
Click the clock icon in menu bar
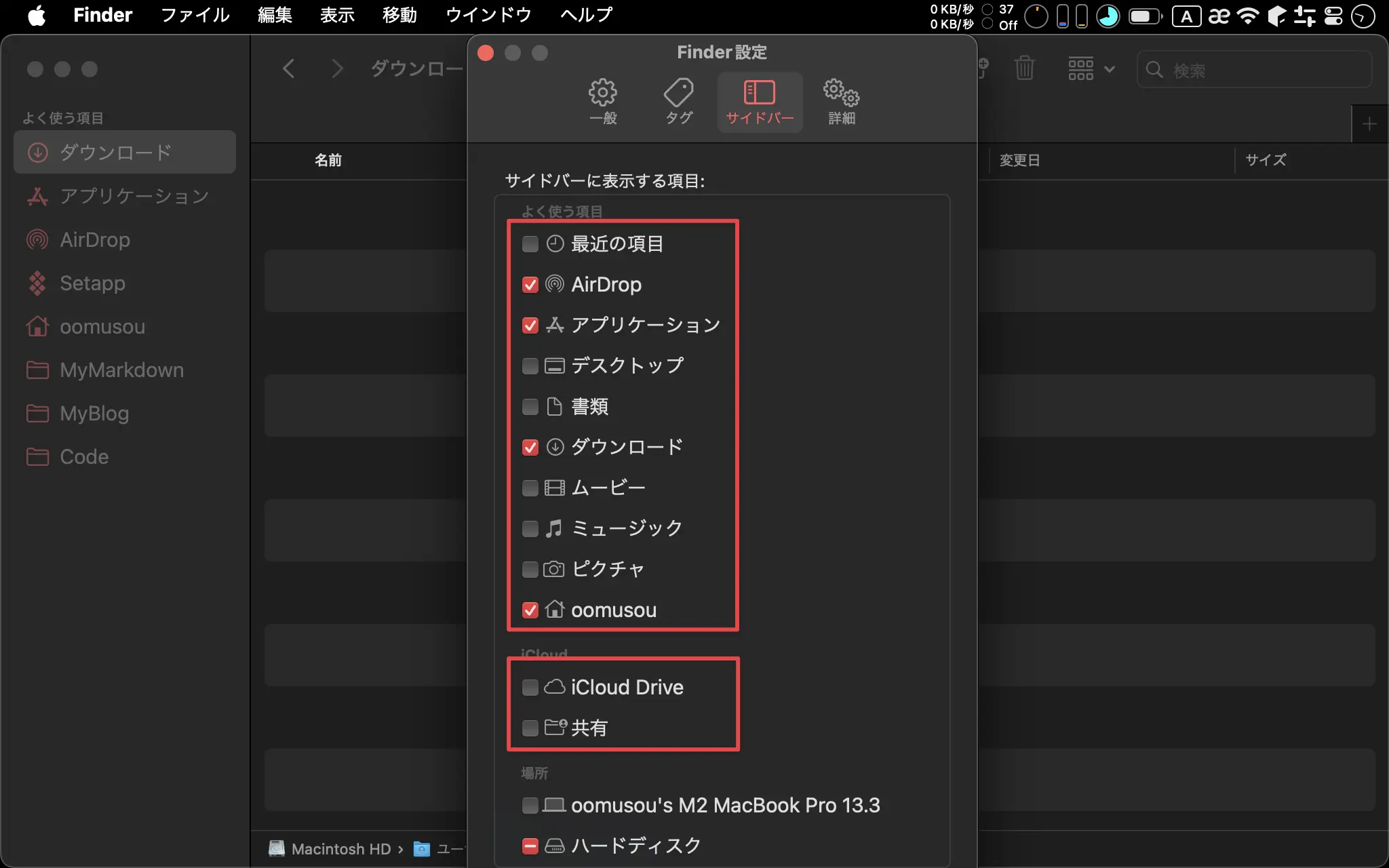[x=1363, y=16]
